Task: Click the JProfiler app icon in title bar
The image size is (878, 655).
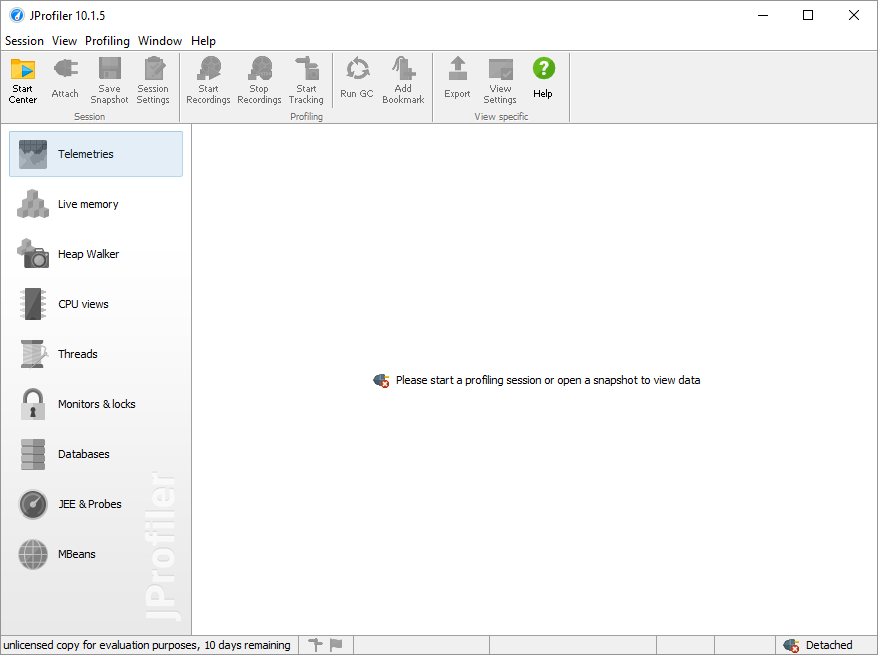Action: [17, 15]
